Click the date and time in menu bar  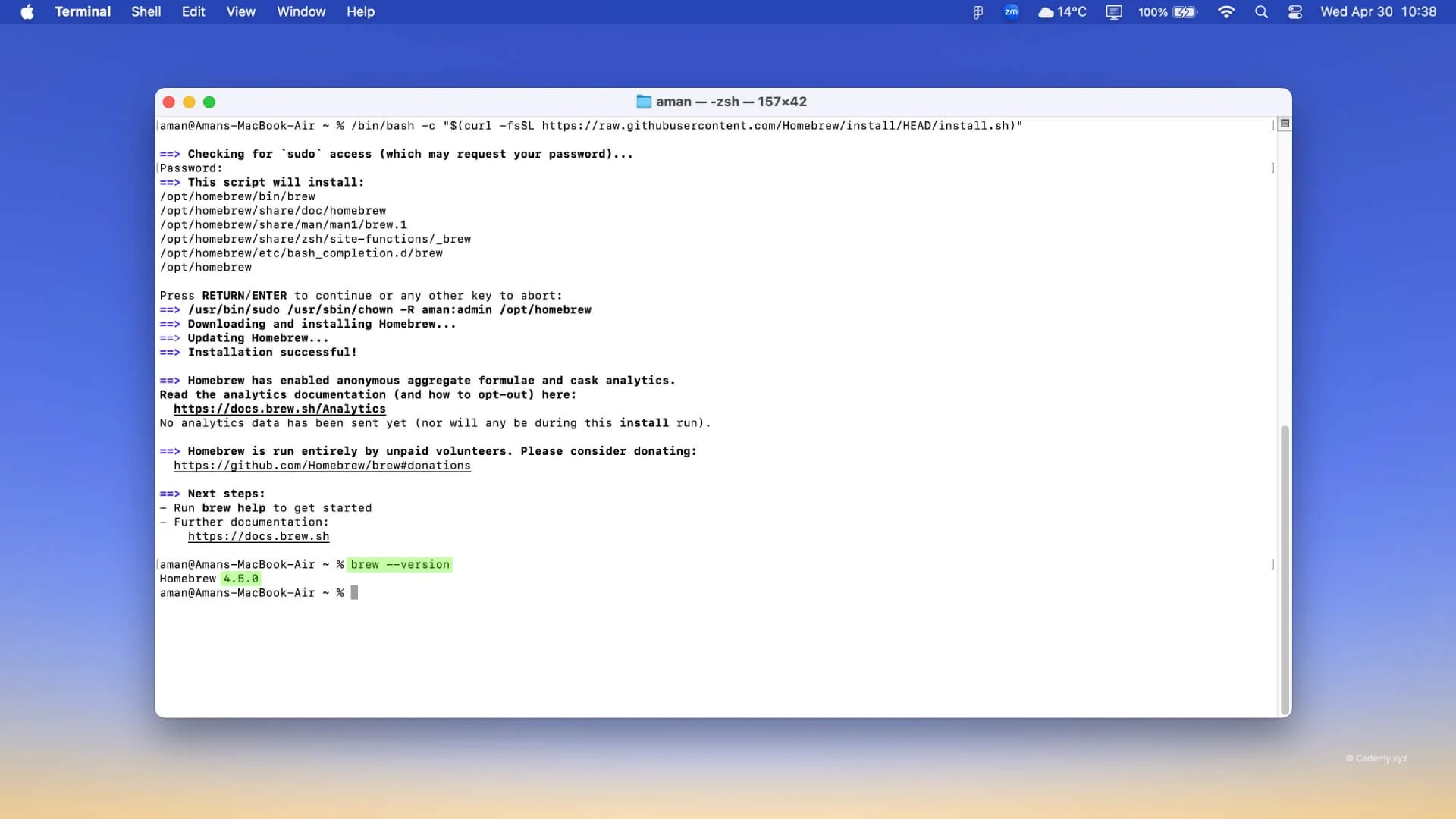point(1378,12)
